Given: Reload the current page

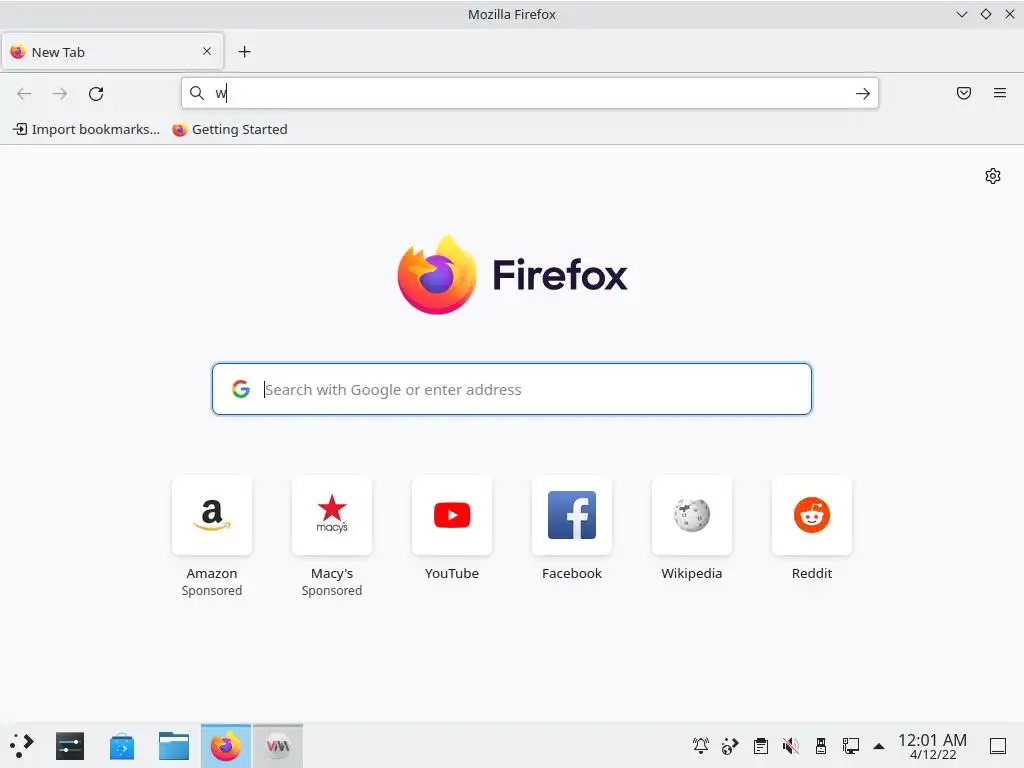Looking at the screenshot, I should pyautogui.click(x=96, y=93).
